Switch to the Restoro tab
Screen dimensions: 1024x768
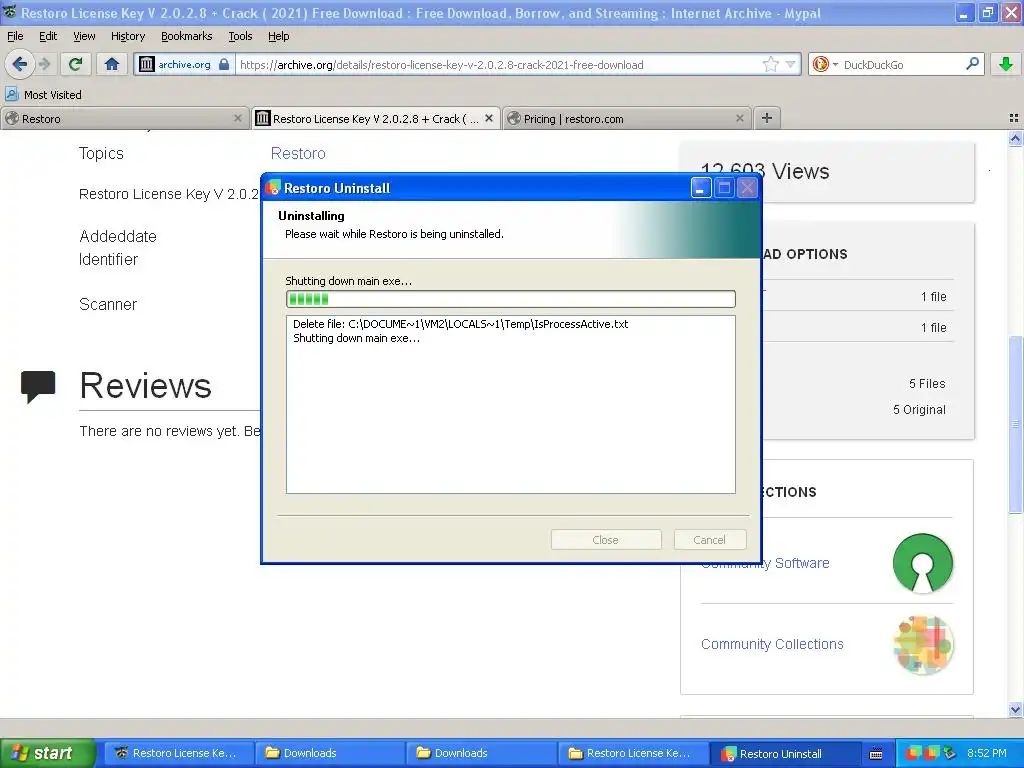coord(125,118)
